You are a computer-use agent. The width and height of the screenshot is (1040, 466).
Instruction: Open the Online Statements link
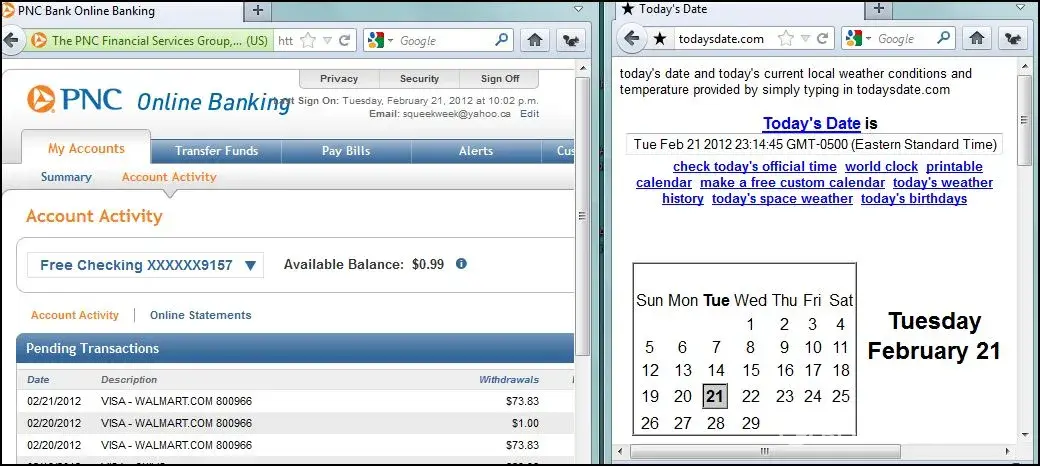(200, 316)
